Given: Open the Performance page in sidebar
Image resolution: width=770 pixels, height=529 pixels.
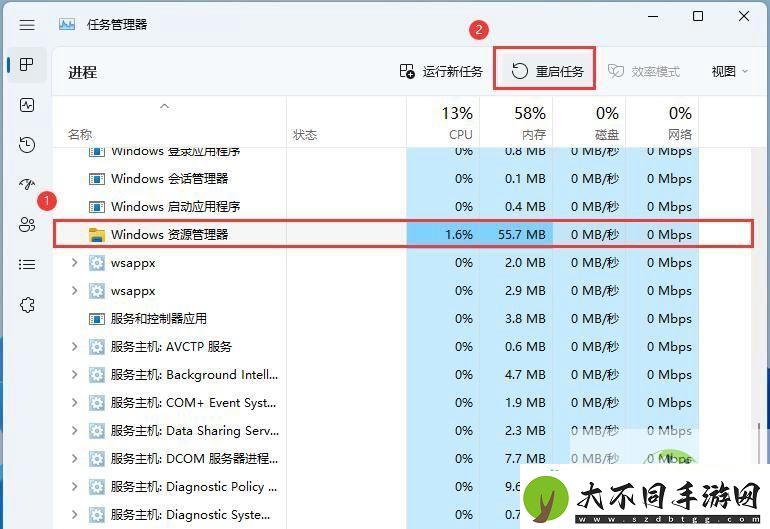Looking at the screenshot, I should point(27,105).
